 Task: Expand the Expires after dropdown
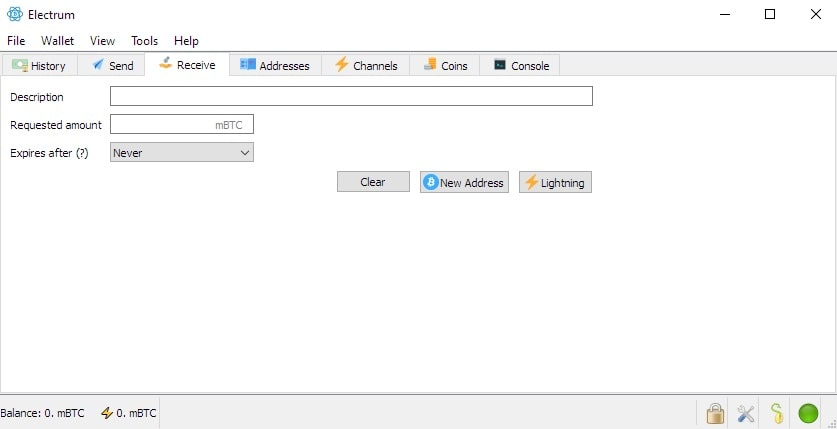(181, 153)
